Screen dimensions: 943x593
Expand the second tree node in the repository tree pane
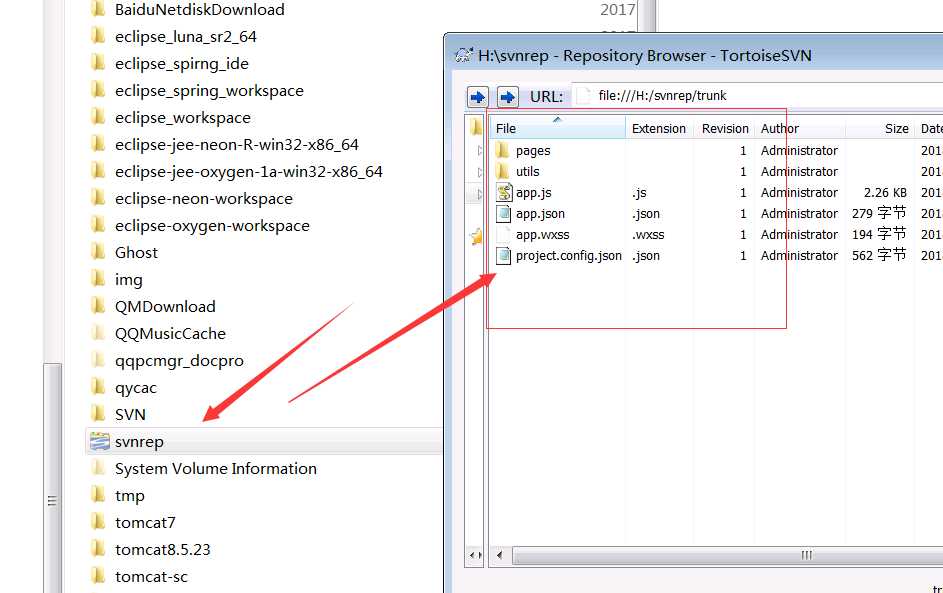coord(479,172)
